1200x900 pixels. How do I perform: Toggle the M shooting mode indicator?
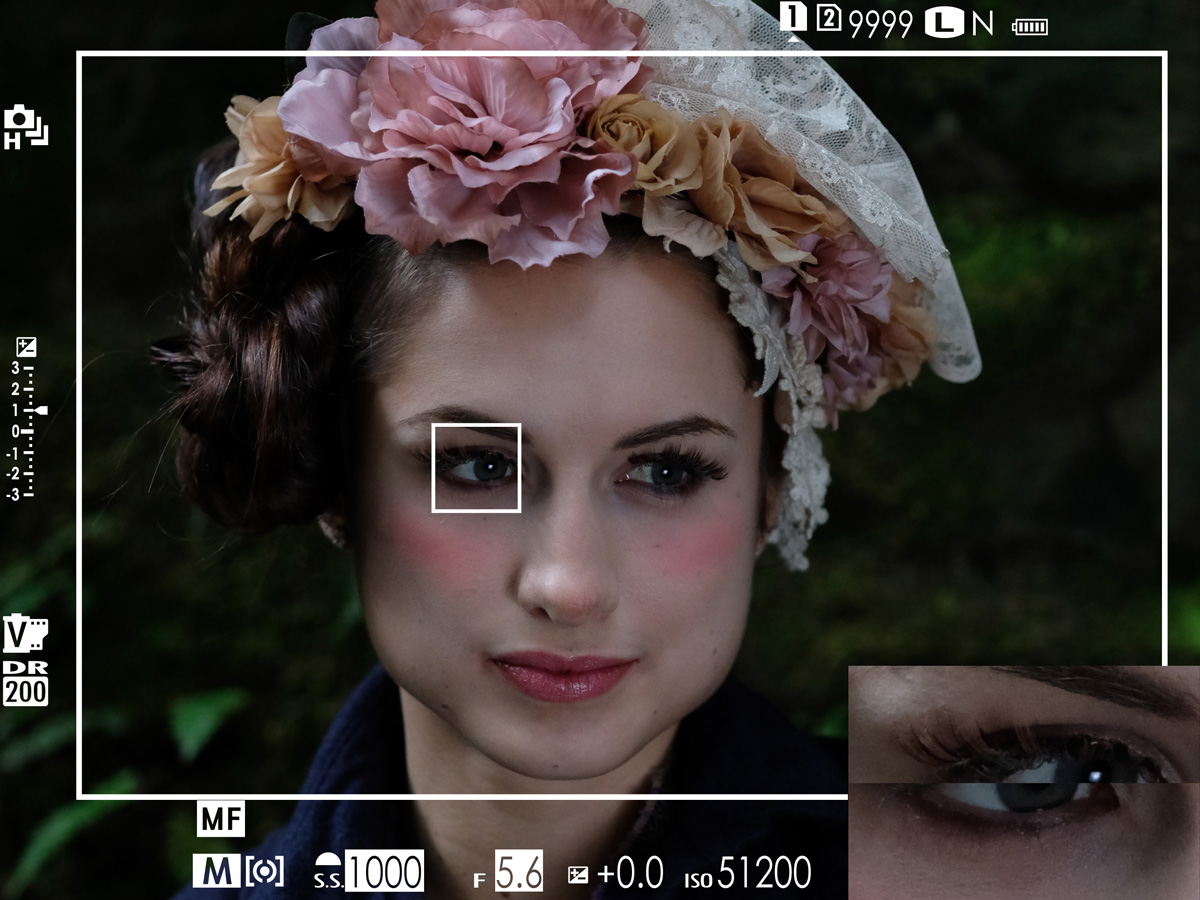click(216, 872)
